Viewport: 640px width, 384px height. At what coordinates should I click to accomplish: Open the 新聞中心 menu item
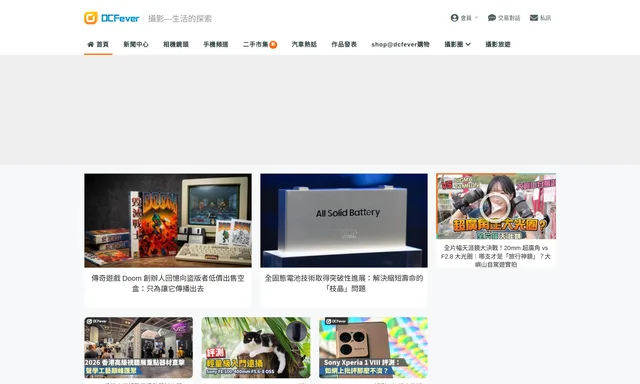136,44
